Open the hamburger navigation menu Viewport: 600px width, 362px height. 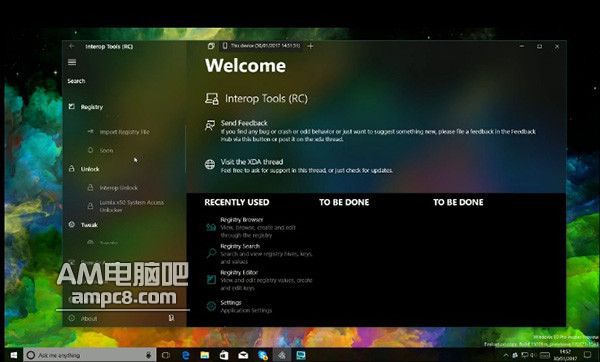click(x=72, y=62)
